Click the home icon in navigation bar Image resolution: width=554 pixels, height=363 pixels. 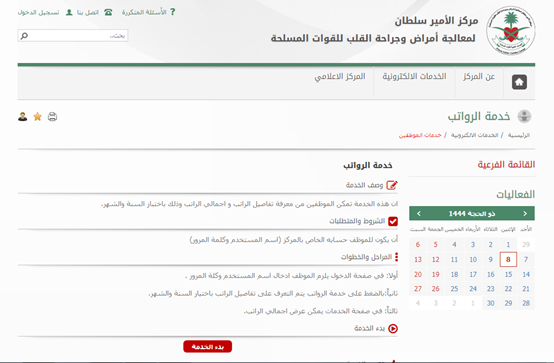point(519,82)
